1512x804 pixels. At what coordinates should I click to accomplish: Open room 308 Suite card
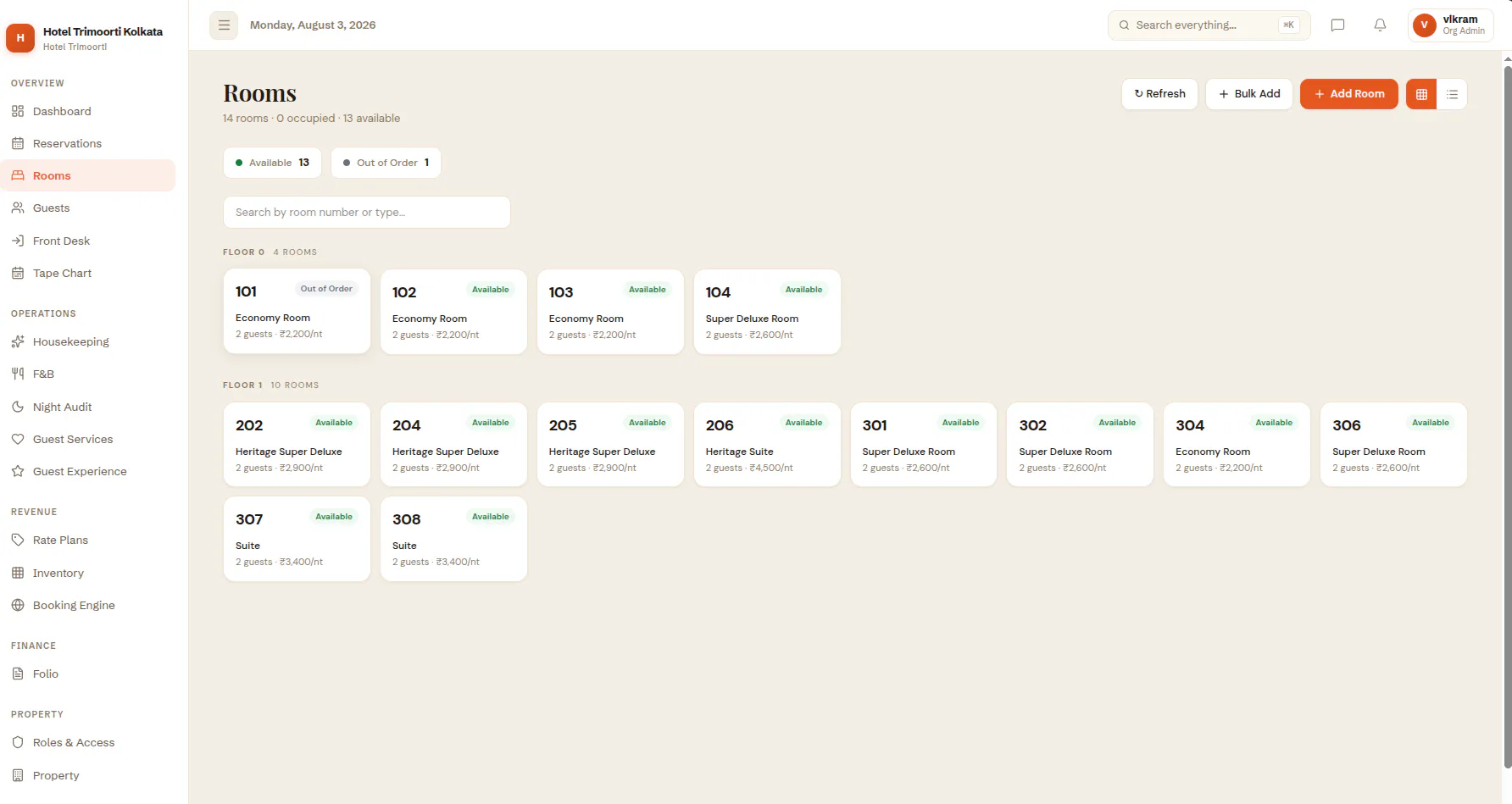(453, 539)
